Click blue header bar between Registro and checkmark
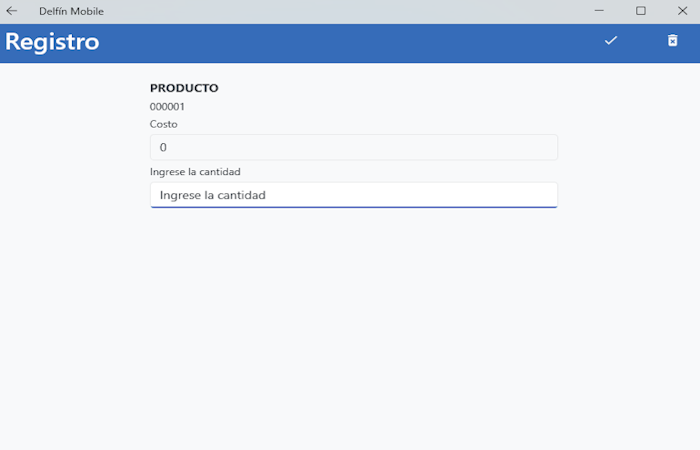 [348, 43]
